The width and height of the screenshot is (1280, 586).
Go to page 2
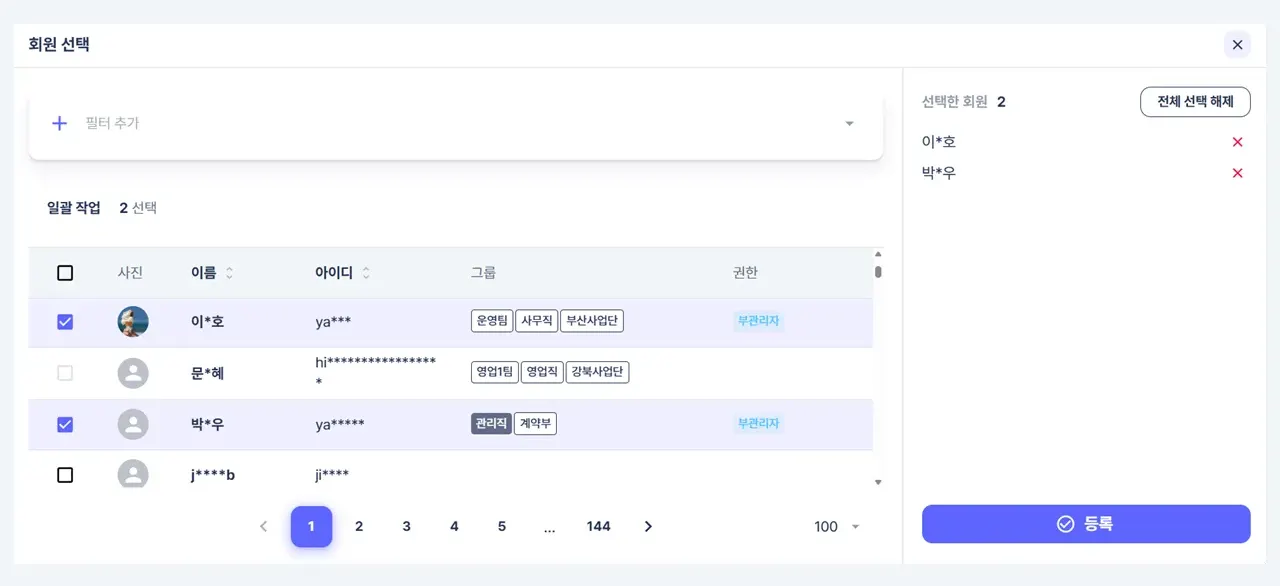coord(359,526)
